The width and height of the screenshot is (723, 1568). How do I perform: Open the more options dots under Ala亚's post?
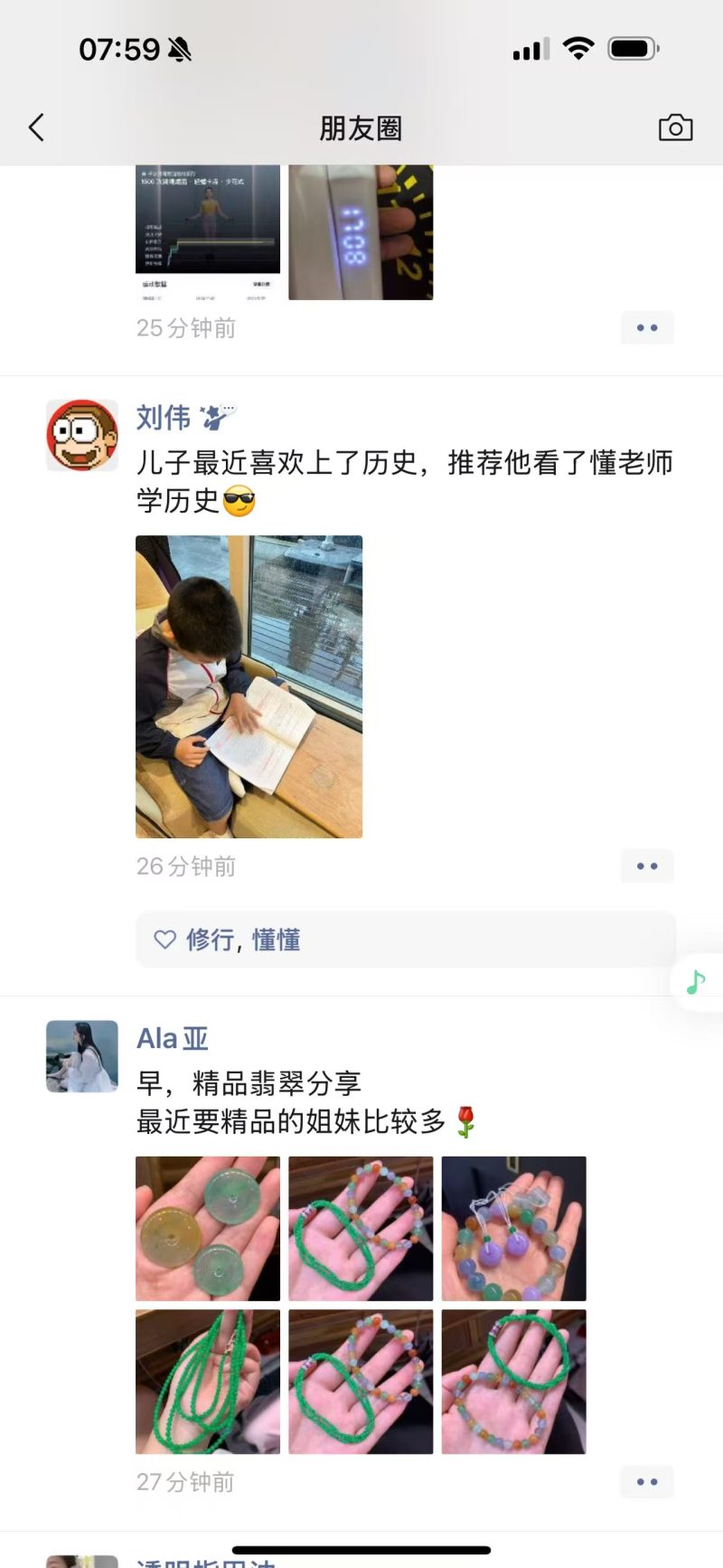tap(647, 1482)
